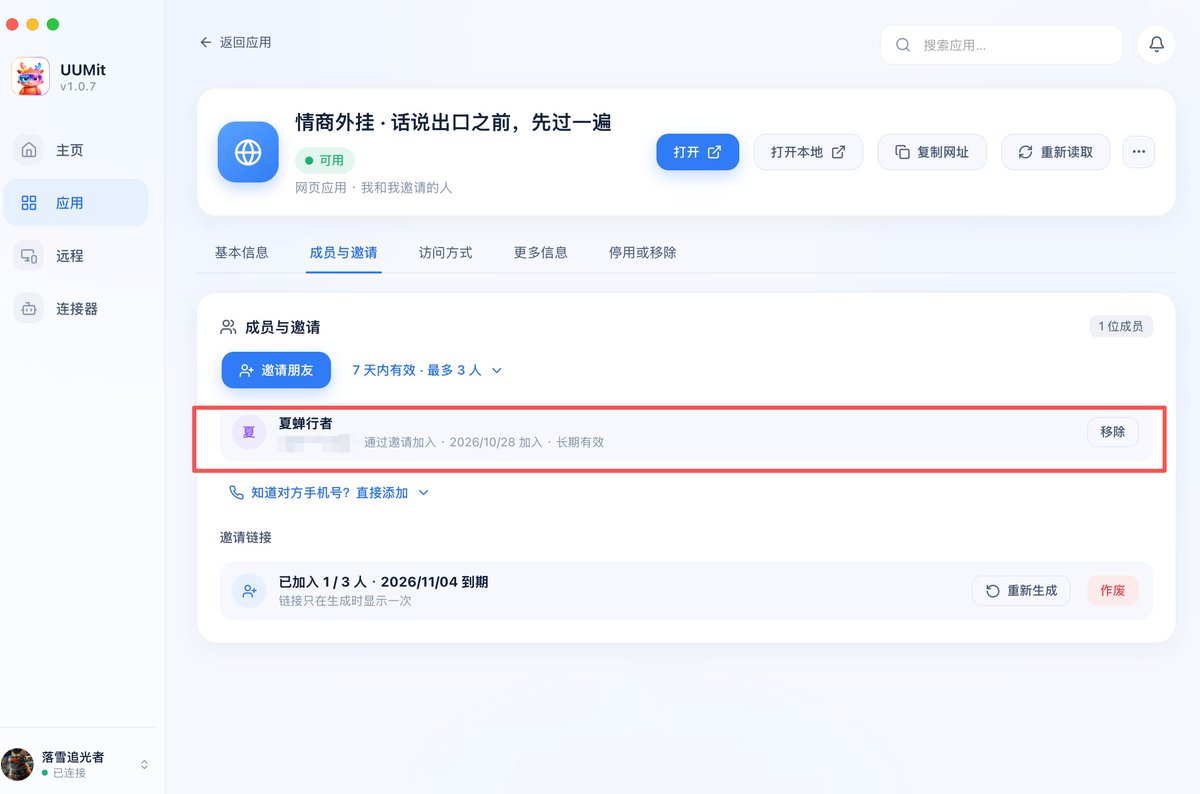Click 链接只在生成时显示一次 note

[345, 601]
